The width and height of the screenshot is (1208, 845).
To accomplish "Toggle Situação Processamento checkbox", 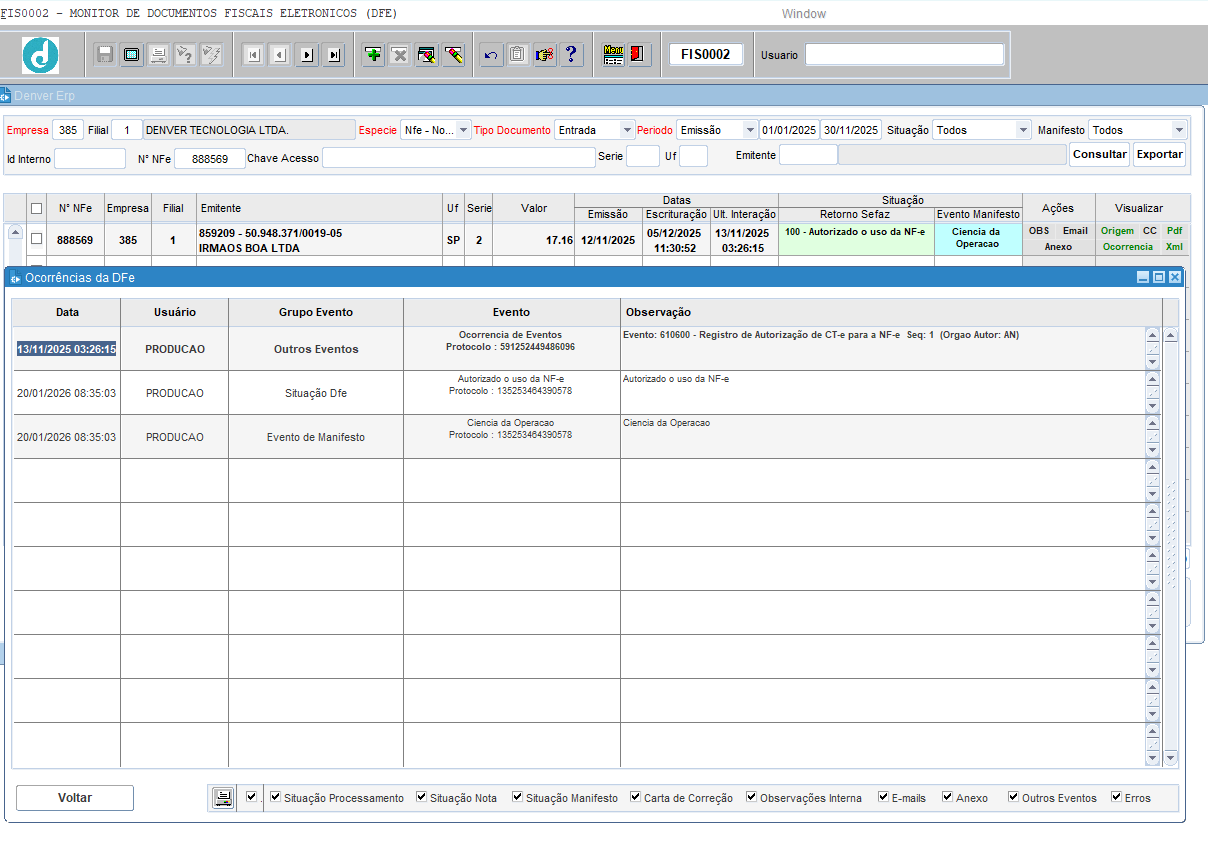I will coord(276,797).
